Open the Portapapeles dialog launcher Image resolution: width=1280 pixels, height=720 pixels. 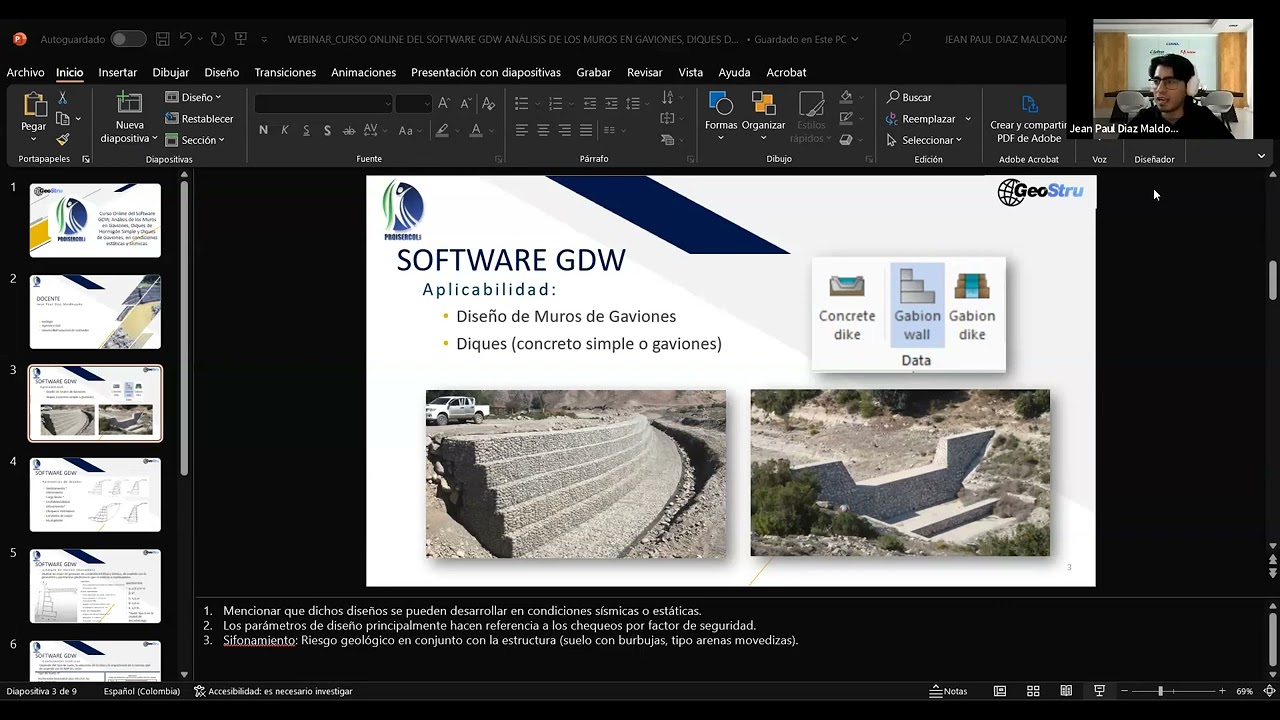[x=86, y=159]
